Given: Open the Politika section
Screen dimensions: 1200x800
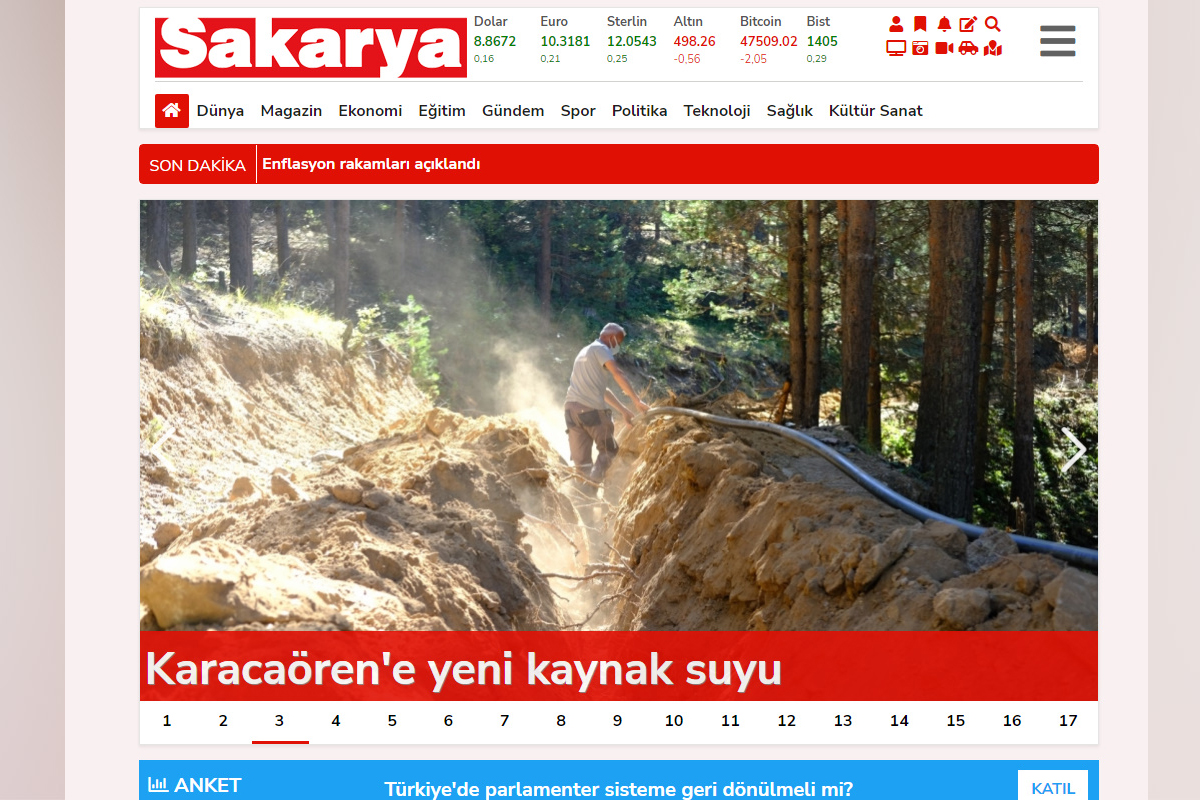Looking at the screenshot, I should 640,111.
